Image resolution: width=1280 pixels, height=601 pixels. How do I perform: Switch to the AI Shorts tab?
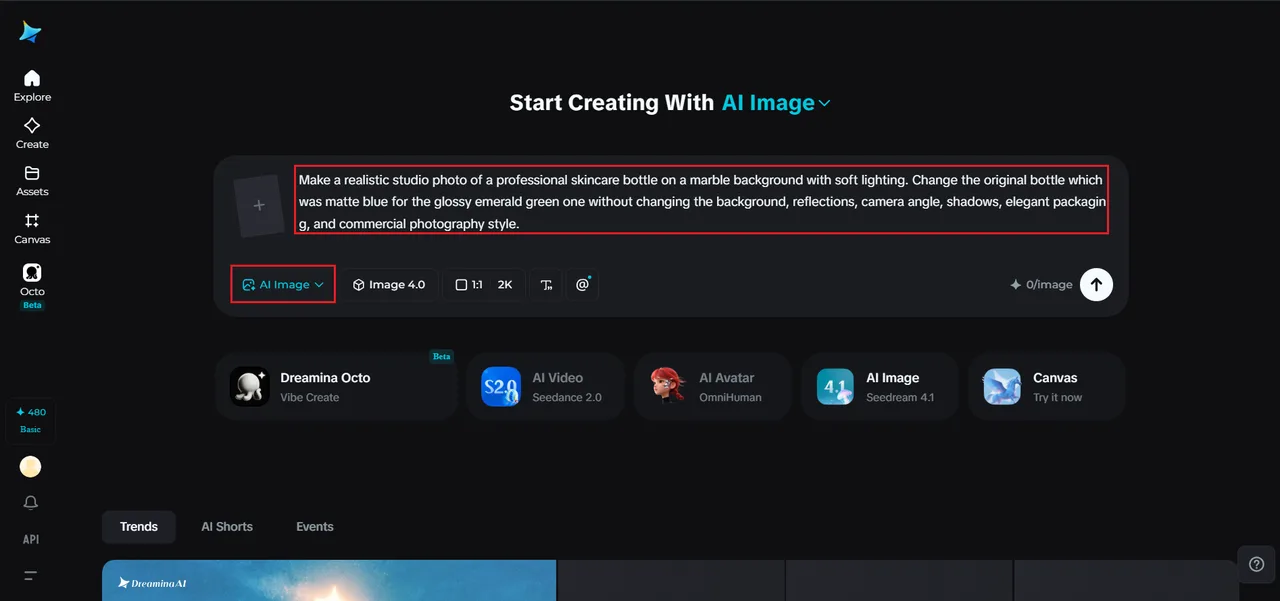click(227, 527)
